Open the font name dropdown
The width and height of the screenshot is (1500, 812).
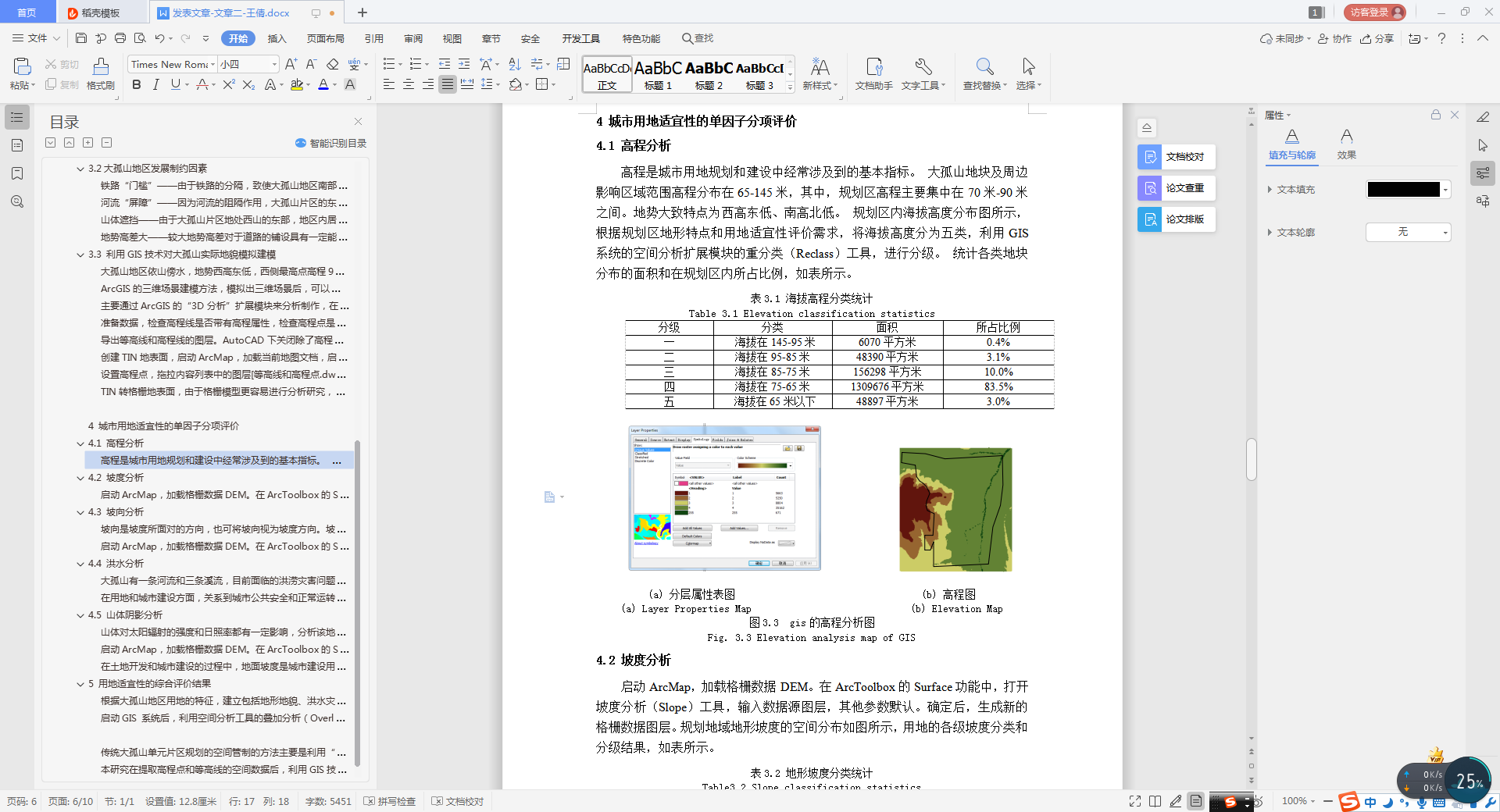213,64
